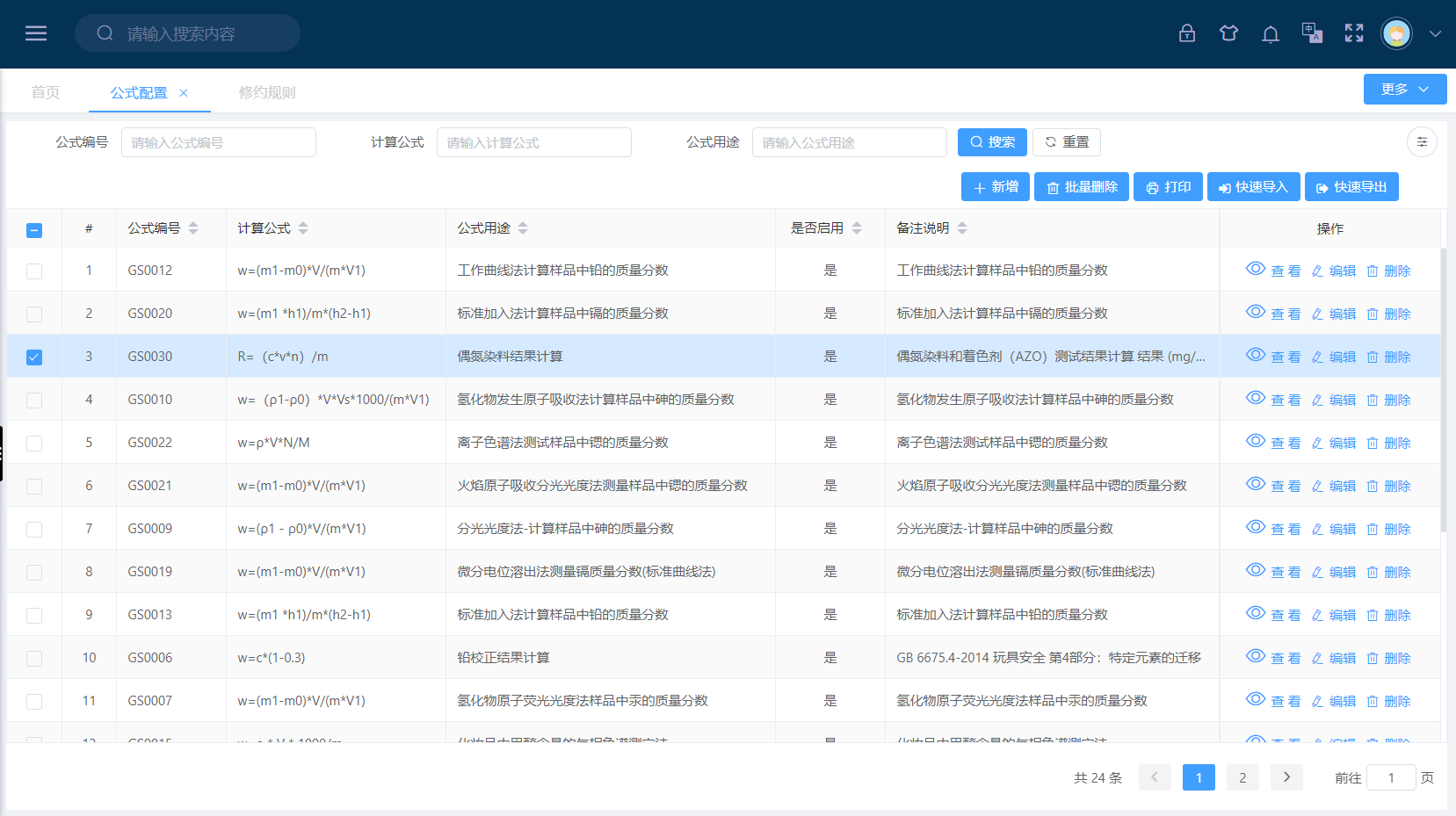The width and height of the screenshot is (1456, 816).
Task: Edit the GS0012 formula row
Action: (x=1334, y=271)
